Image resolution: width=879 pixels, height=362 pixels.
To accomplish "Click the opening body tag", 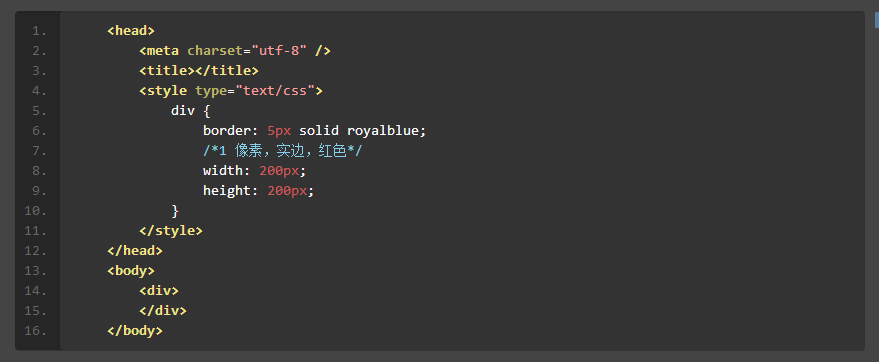I will (x=131, y=271).
